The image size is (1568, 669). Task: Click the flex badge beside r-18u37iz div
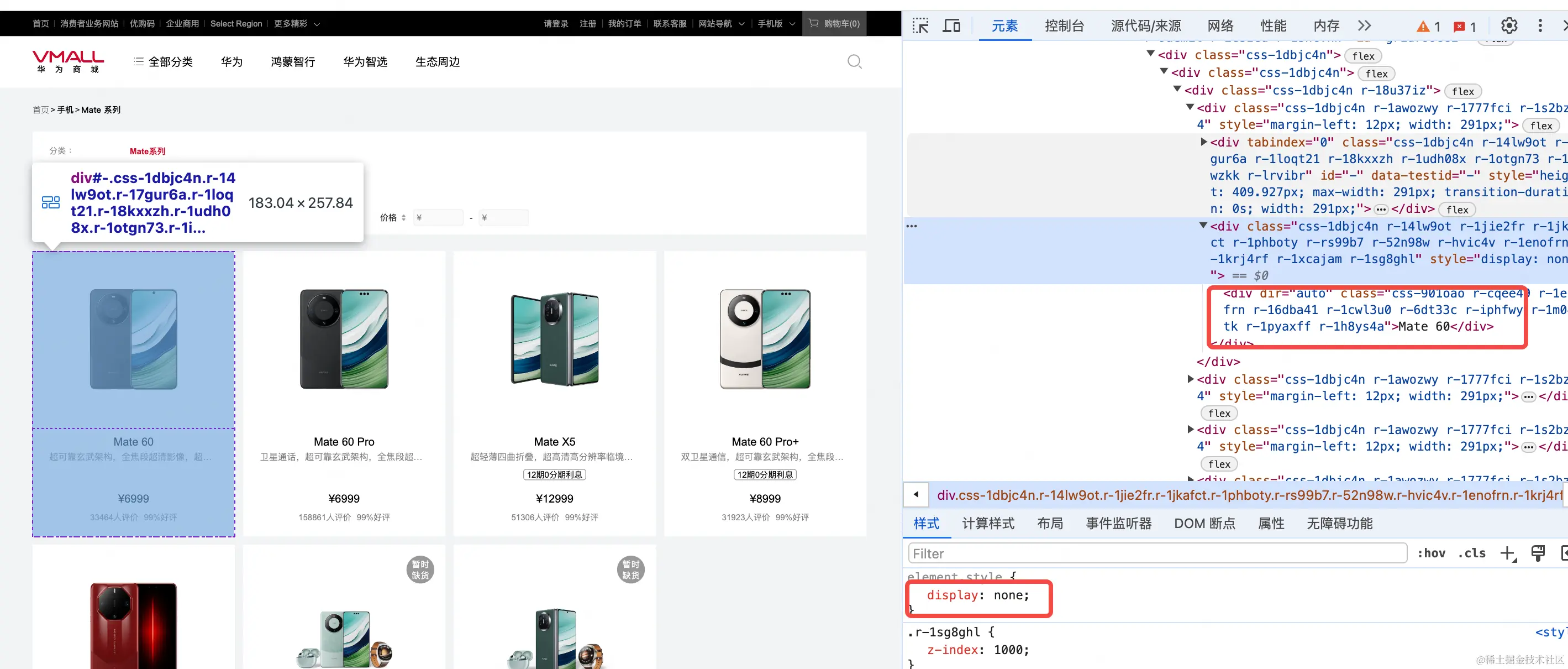(x=1462, y=91)
